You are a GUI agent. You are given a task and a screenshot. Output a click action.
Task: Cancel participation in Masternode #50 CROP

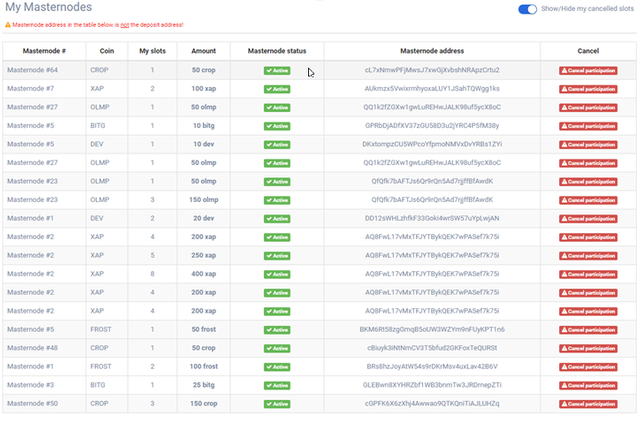point(588,404)
